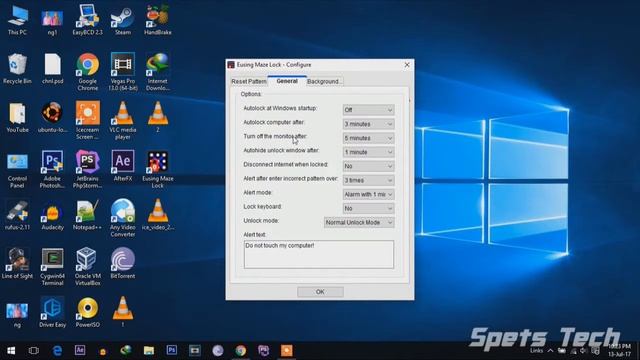Launch Microsoft Edge from the taskbar
640x360 pixels.
coord(57,351)
